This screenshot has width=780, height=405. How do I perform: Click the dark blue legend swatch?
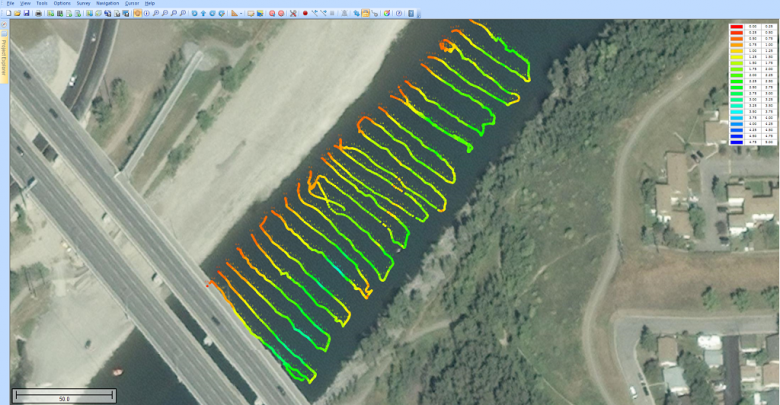point(736,142)
